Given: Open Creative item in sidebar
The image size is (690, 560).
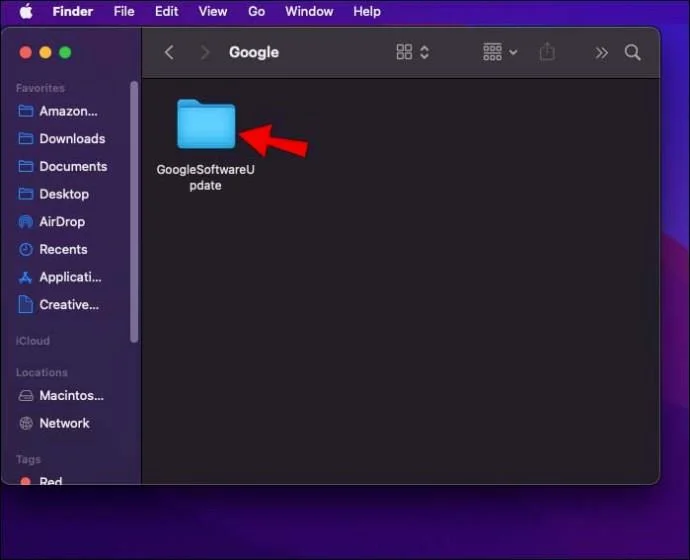Looking at the screenshot, I should coord(58,305).
